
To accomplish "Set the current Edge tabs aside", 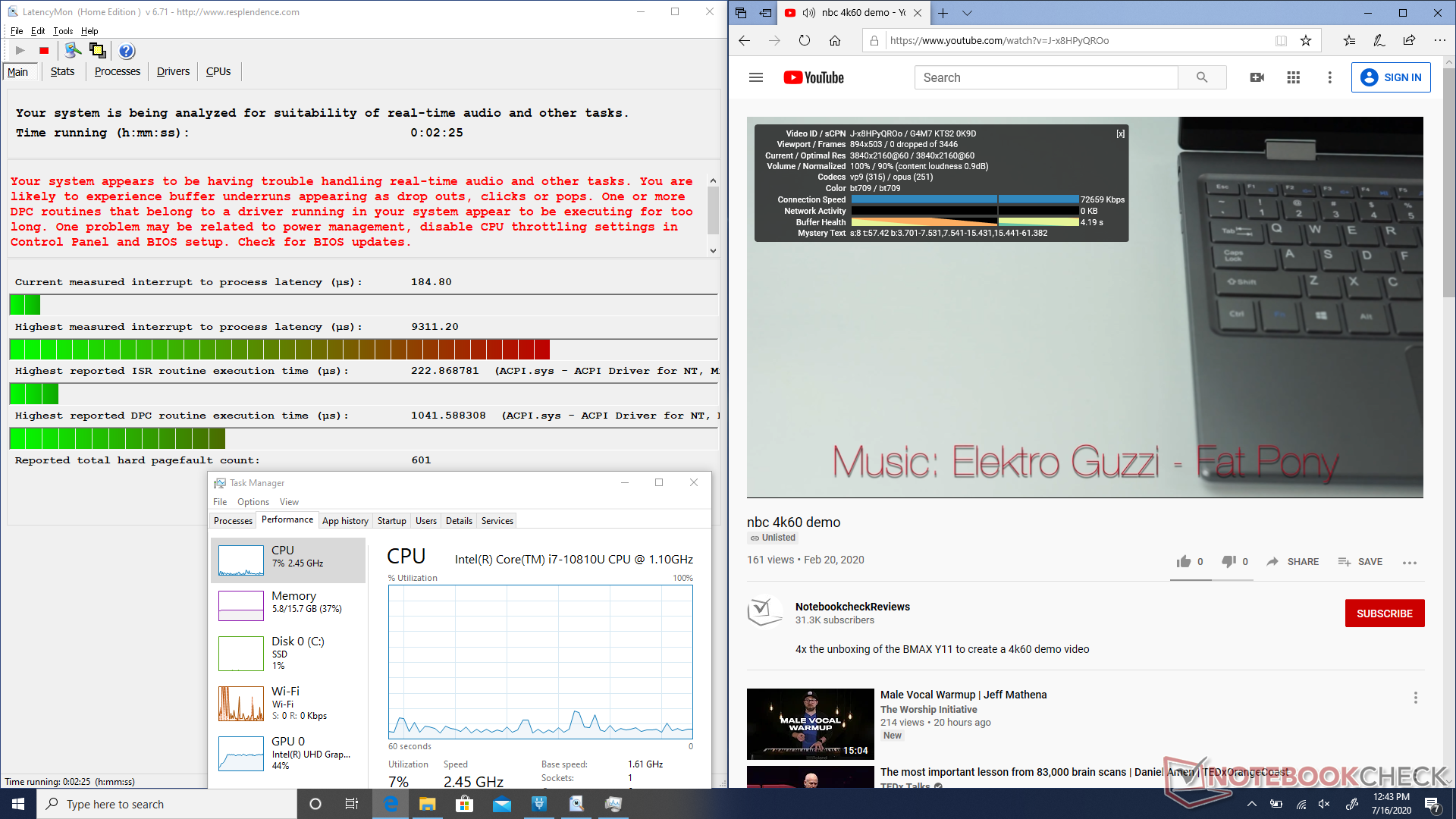I will [x=765, y=13].
